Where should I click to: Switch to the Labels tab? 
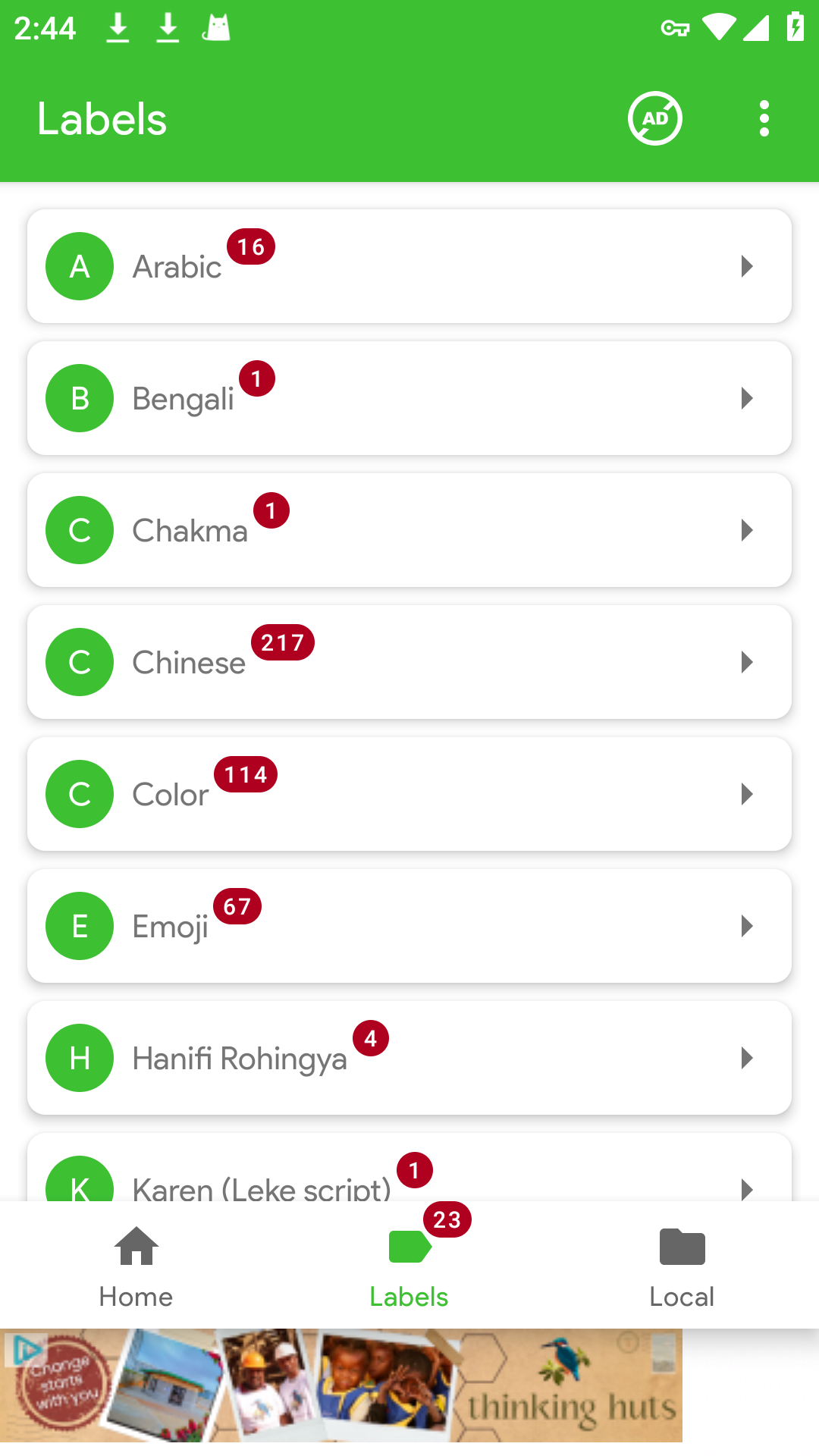(409, 1265)
